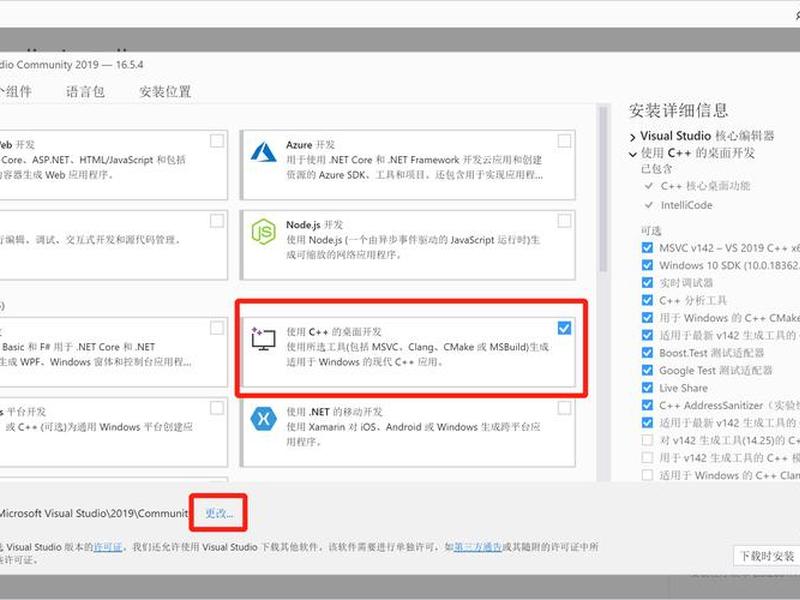Viewport: 800px width, 600px height.
Task: Click the C++ desktop development monitor icon
Action: (263, 339)
